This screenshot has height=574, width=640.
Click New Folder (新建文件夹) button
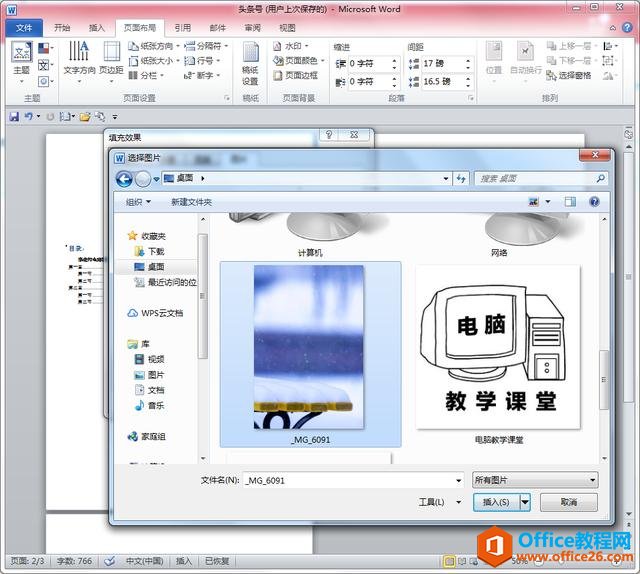point(191,202)
